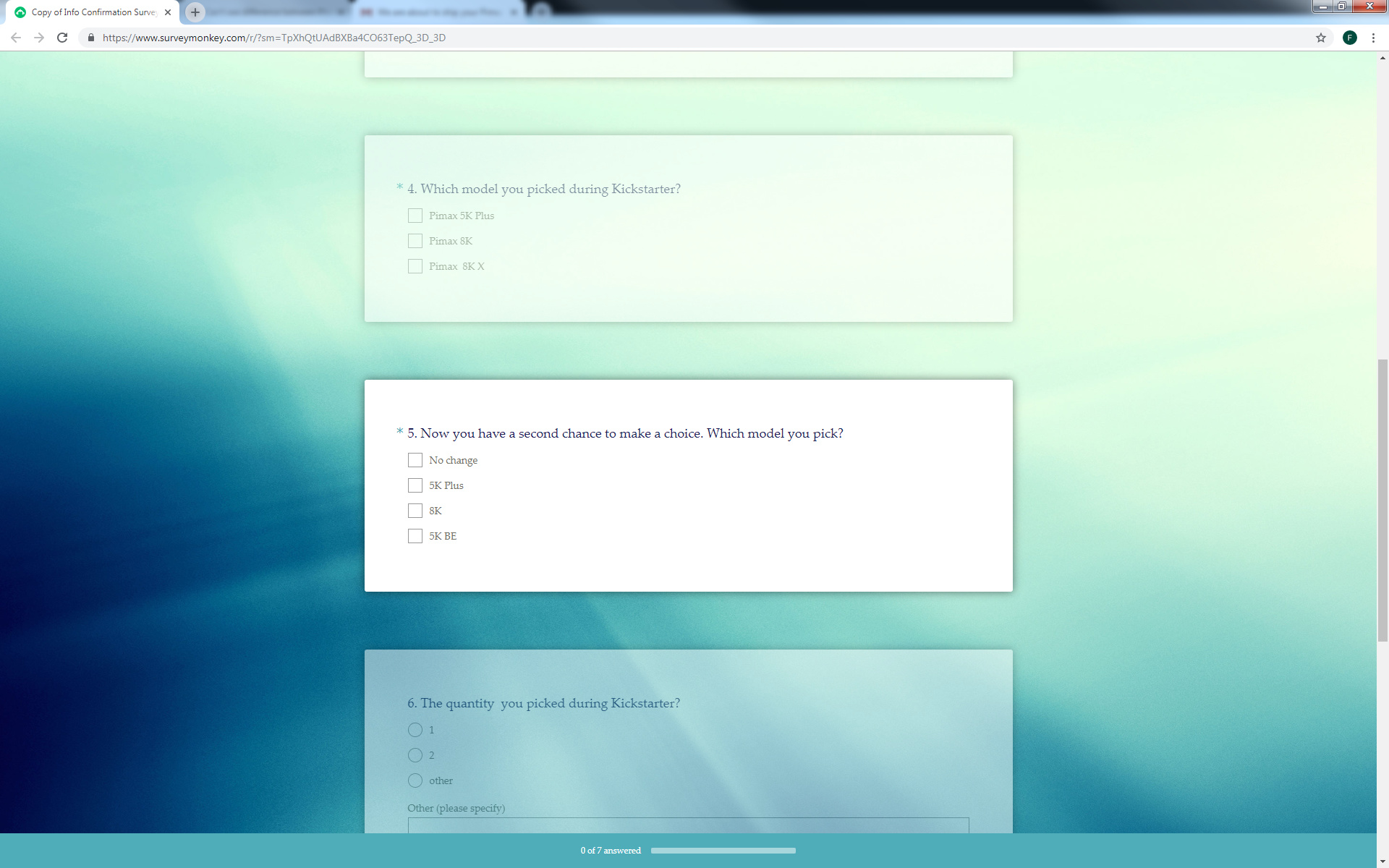Select quantity 2 radio button

tap(415, 755)
